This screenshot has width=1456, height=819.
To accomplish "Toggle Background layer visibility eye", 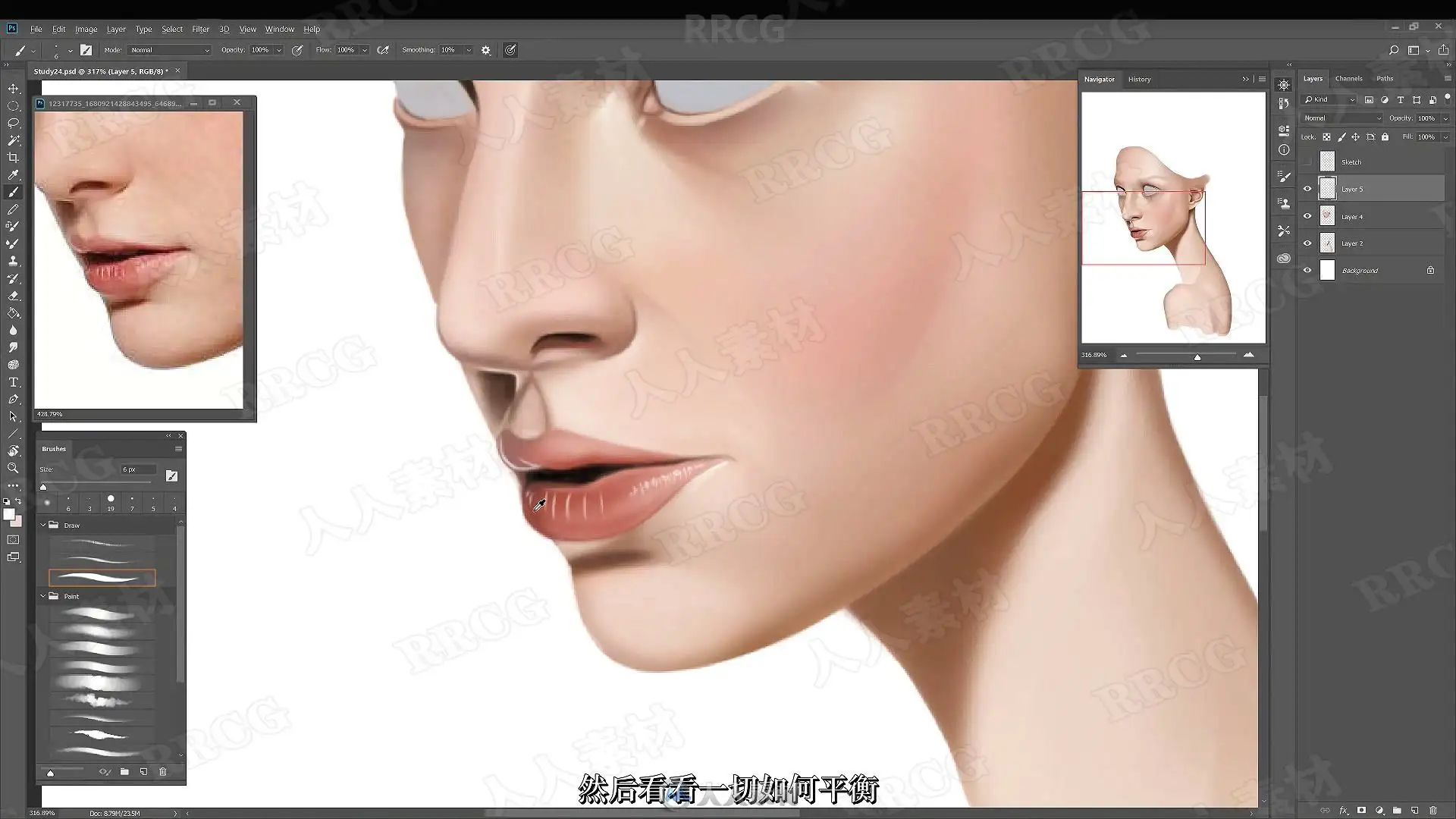I will click(1307, 270).
